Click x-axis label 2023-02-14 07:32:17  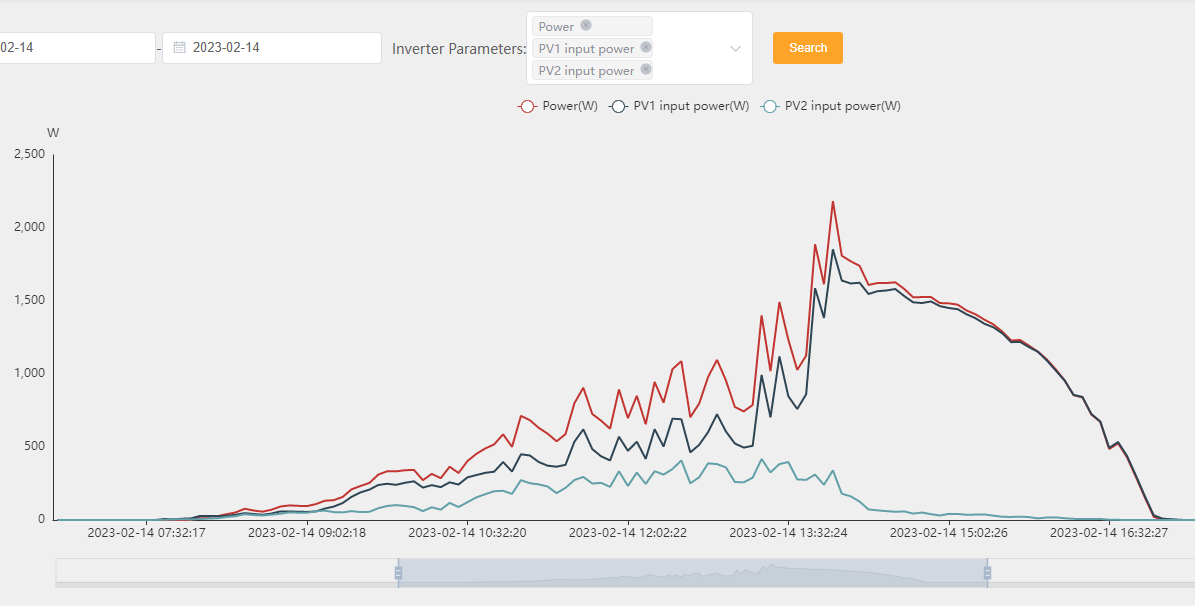point(146,534)
